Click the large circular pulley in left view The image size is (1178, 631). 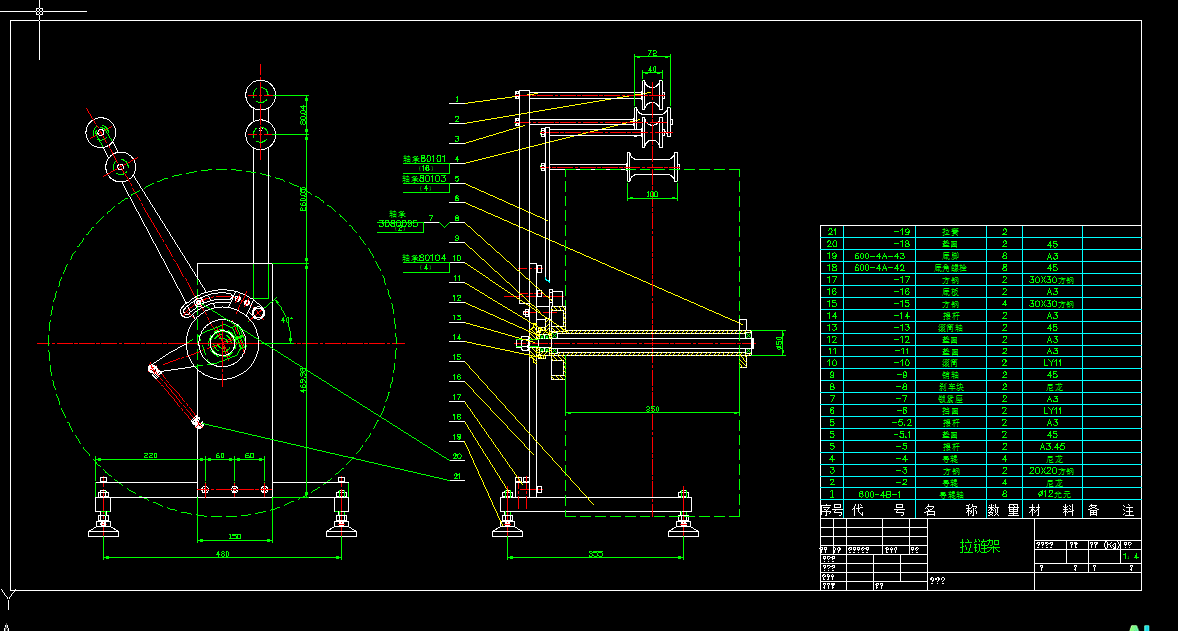pyautogui.click(x=220, y=345)
